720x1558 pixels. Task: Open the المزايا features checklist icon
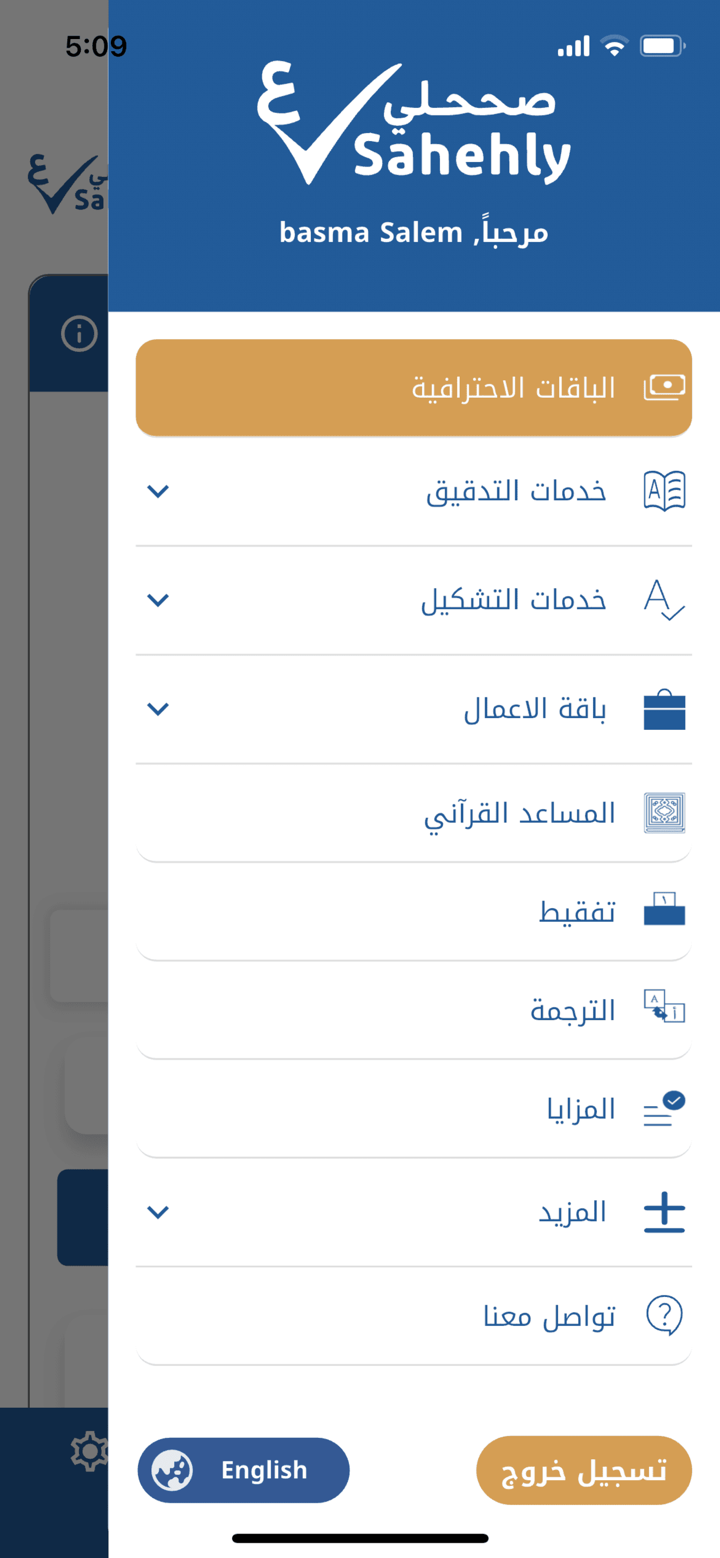pos(663,1108)
